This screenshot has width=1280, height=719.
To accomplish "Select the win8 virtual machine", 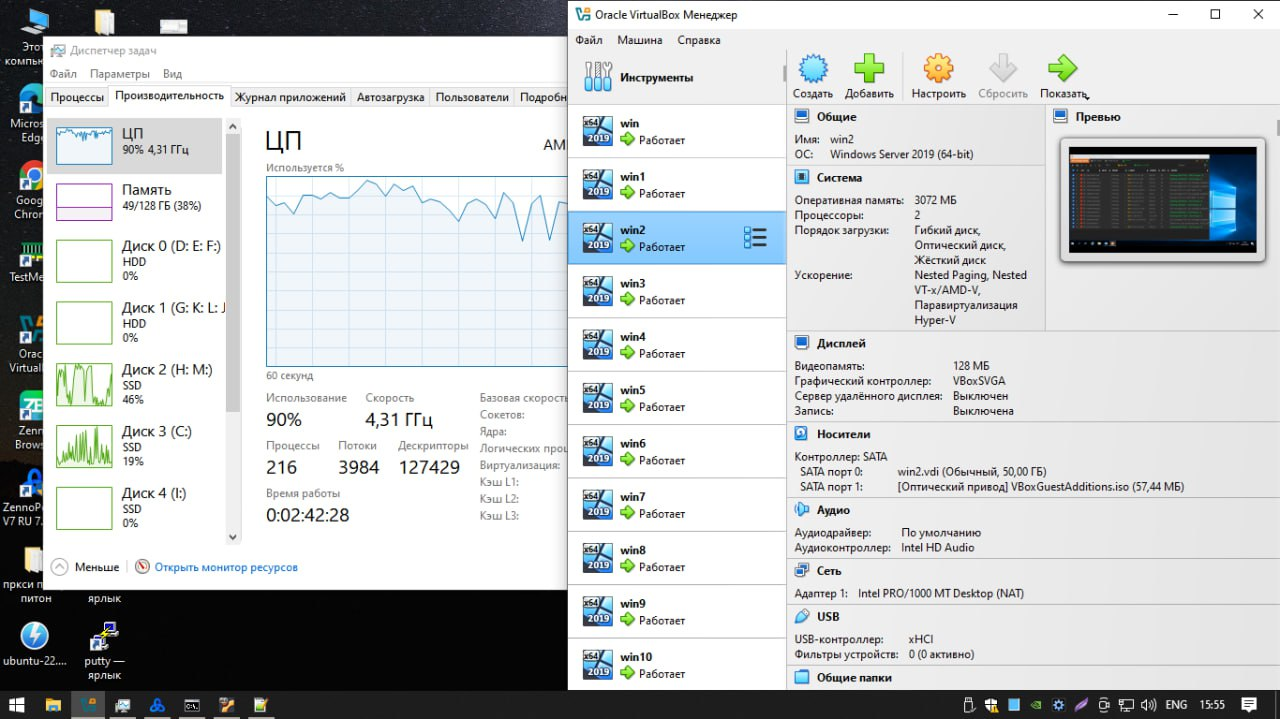I will 677,558.
